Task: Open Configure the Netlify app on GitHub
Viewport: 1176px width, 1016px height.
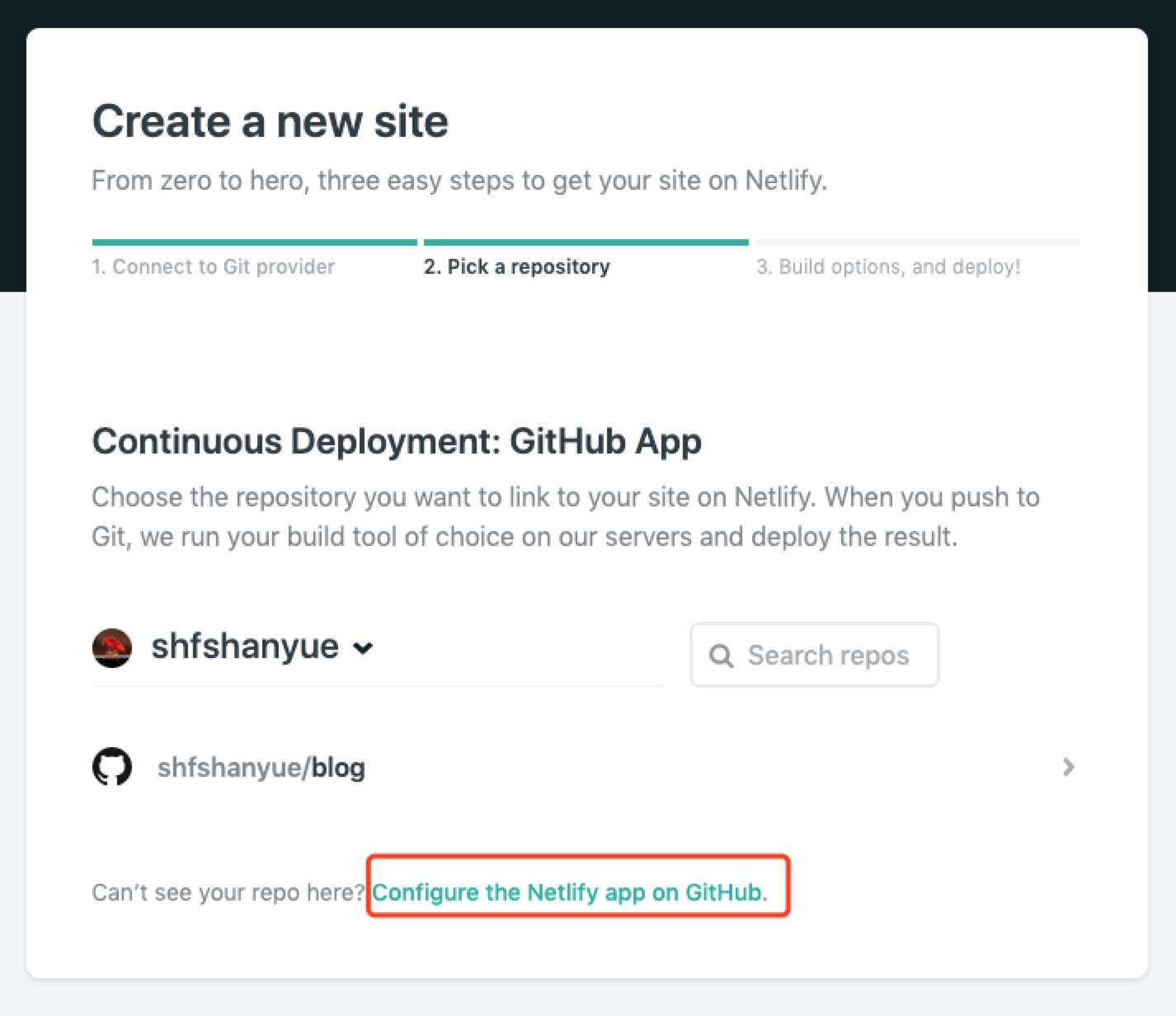Action: 569,892
